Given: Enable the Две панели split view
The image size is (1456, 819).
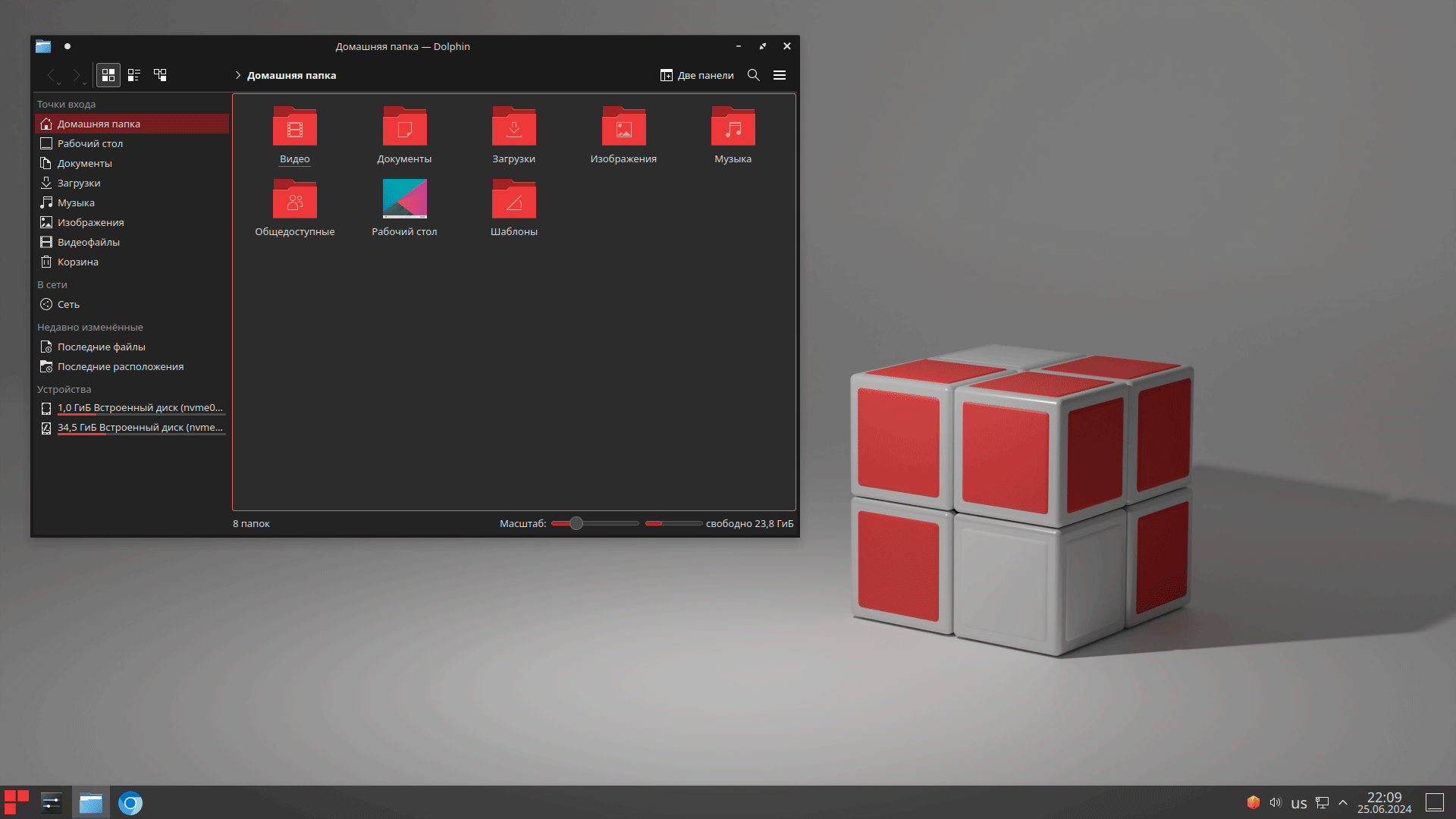Looking at the screenshot, I should [x=697, y=75].
